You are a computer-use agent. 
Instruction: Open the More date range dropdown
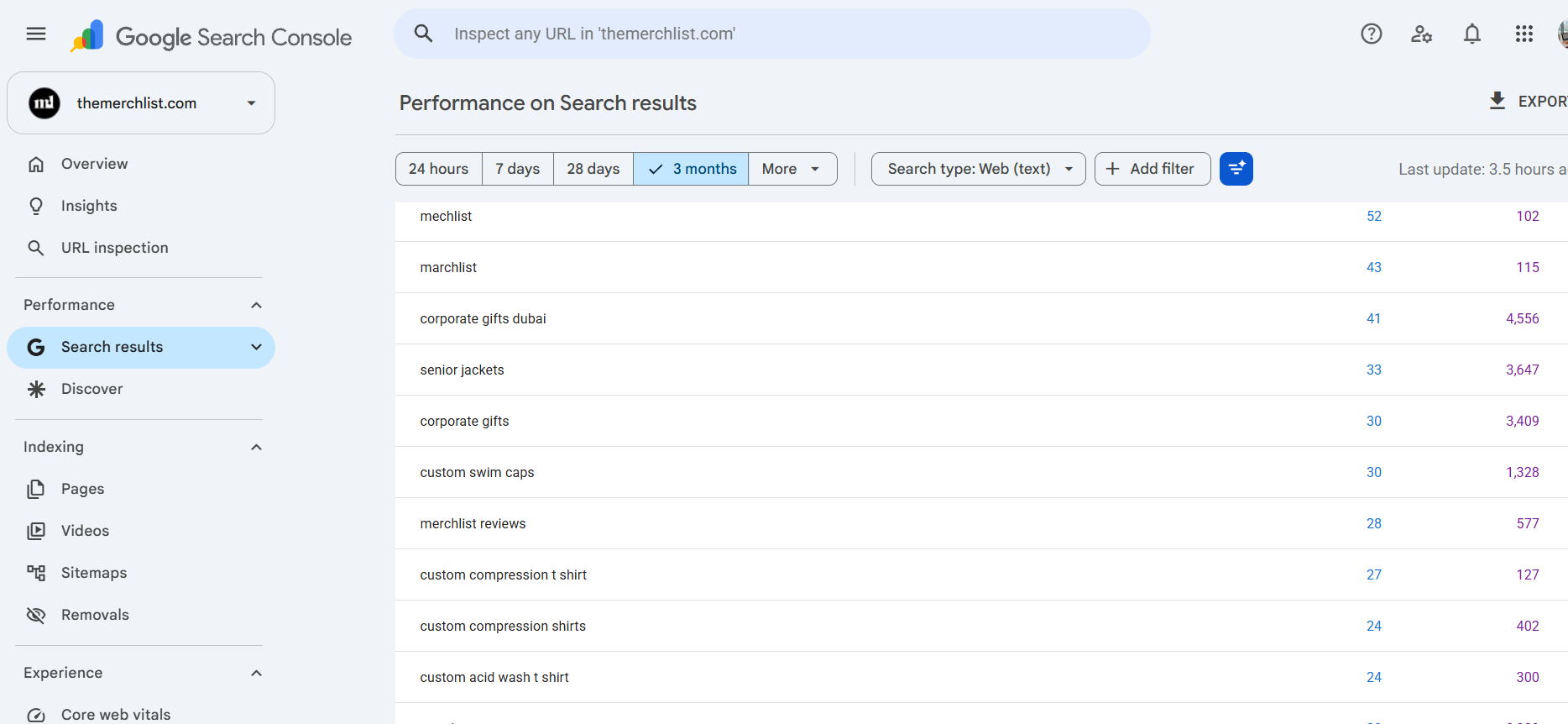[792, 169]
